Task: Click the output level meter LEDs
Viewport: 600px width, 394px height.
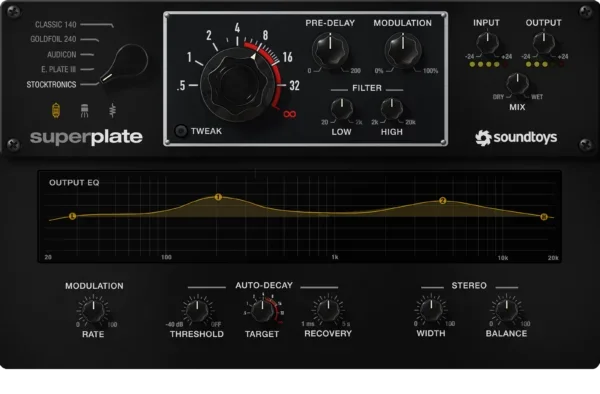Action: pos(545,65)
